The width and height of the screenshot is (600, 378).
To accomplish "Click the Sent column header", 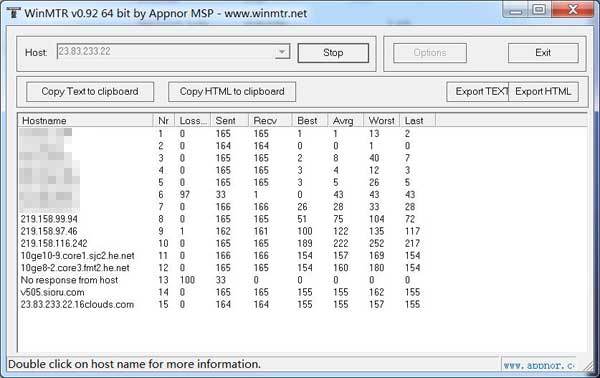I will pos(229,121).
